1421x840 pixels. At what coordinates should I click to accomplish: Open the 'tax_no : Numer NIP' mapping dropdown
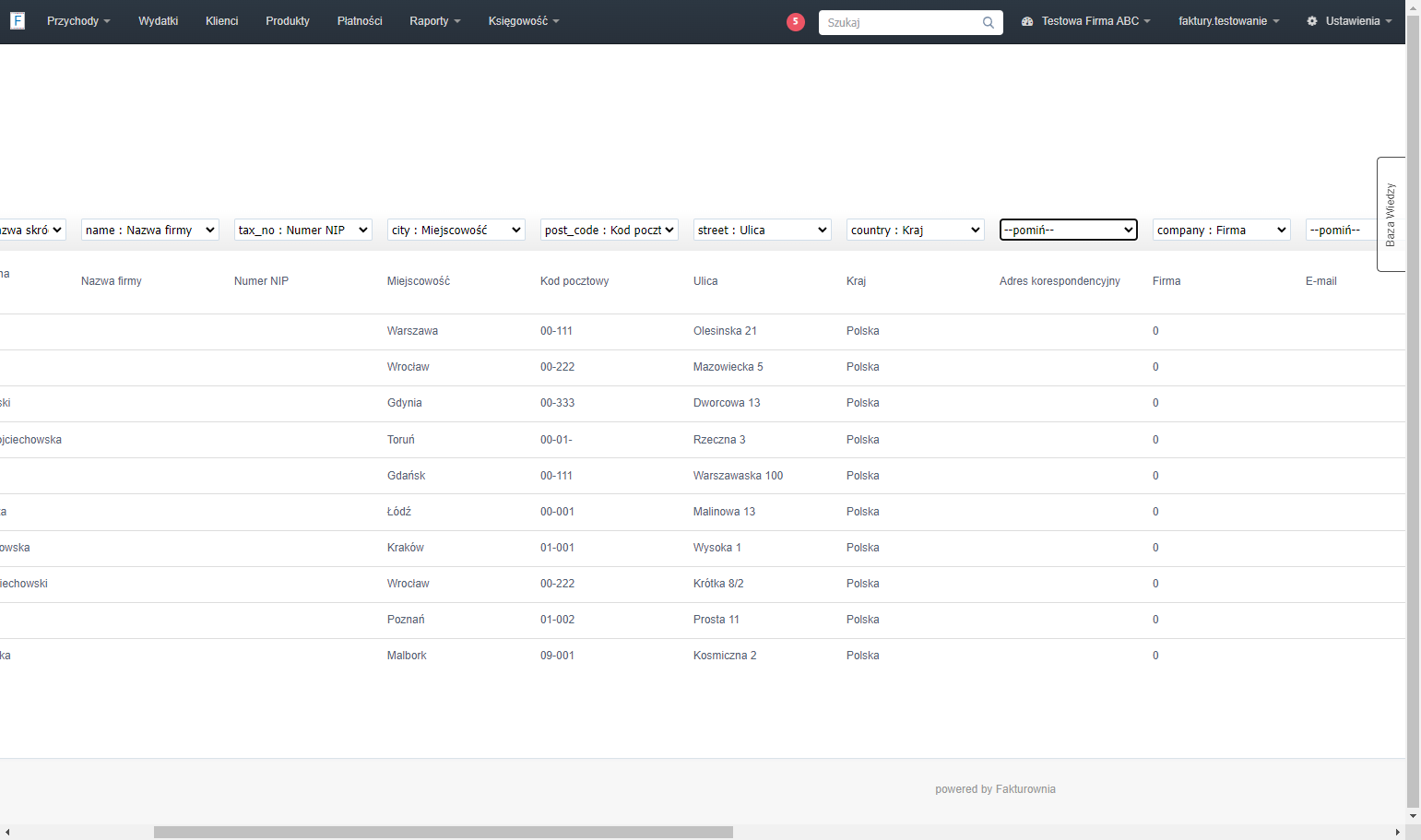pyautogui.click(x=303, y=230)
